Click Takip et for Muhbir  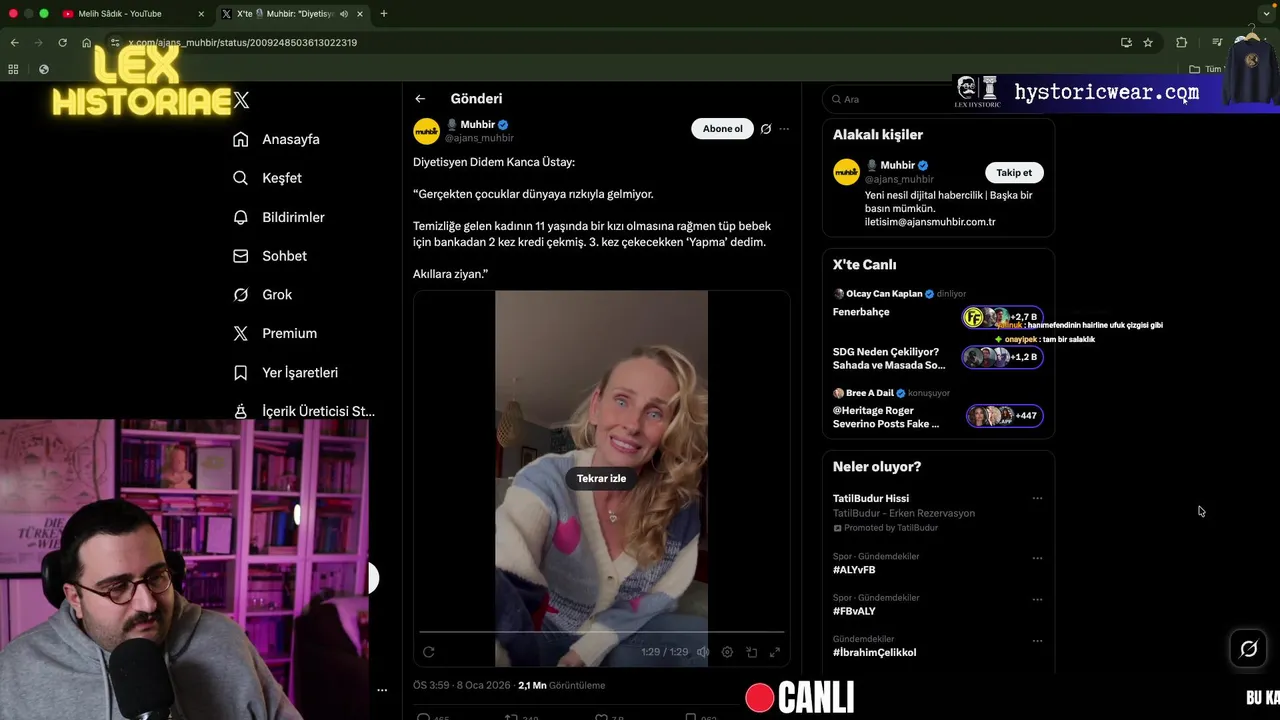(1014, 172)
